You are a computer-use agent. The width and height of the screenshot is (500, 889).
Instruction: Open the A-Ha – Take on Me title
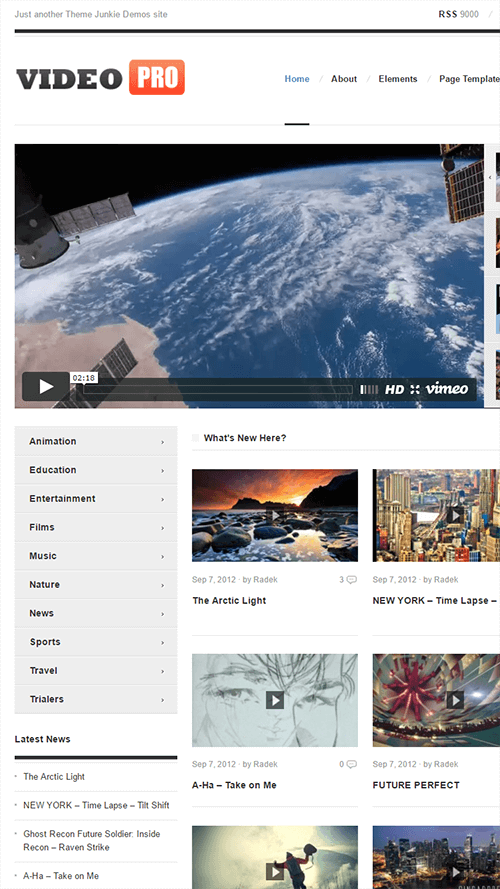click(234, 785)
